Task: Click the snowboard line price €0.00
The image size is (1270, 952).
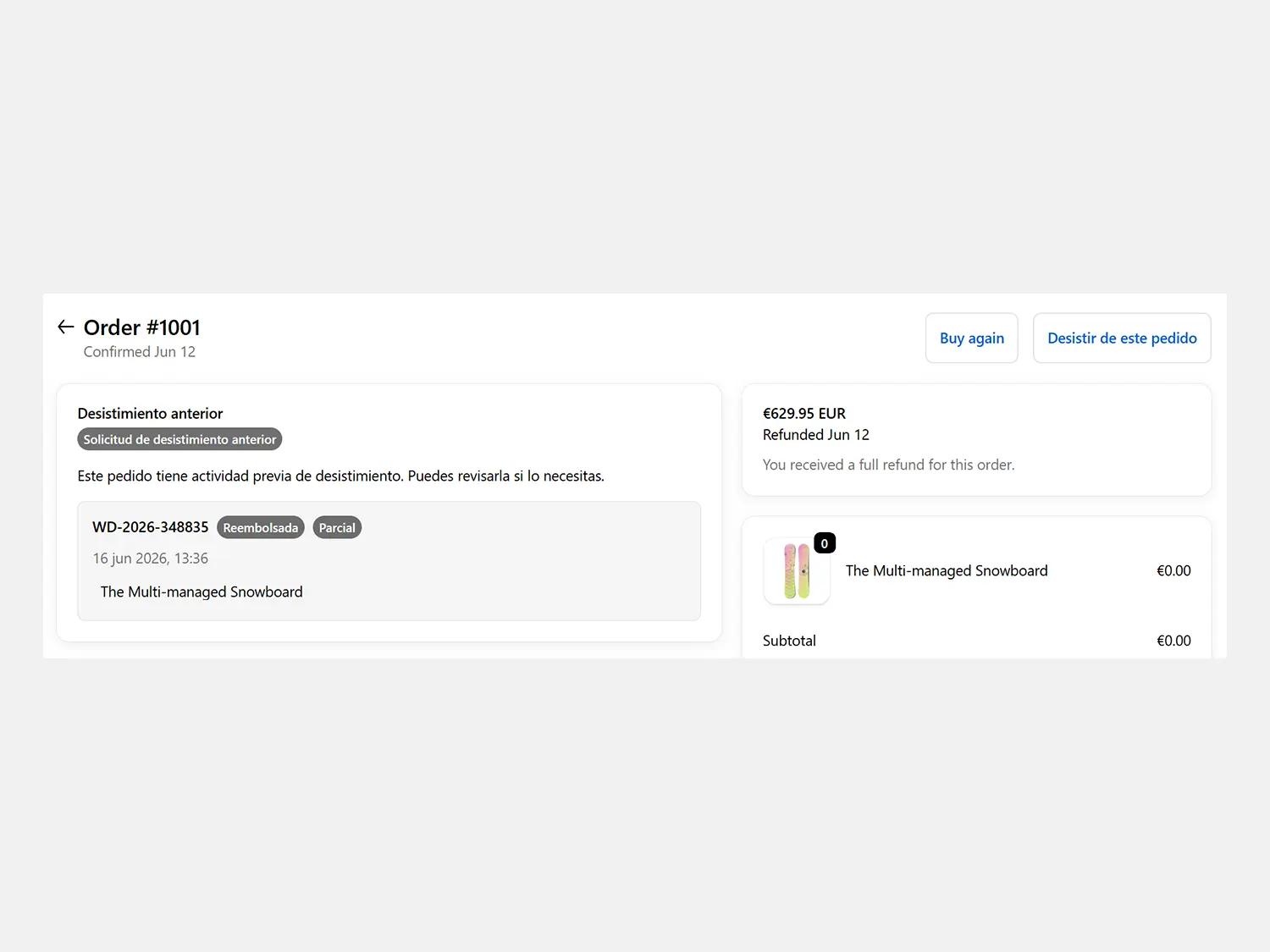Action: 1173,570
